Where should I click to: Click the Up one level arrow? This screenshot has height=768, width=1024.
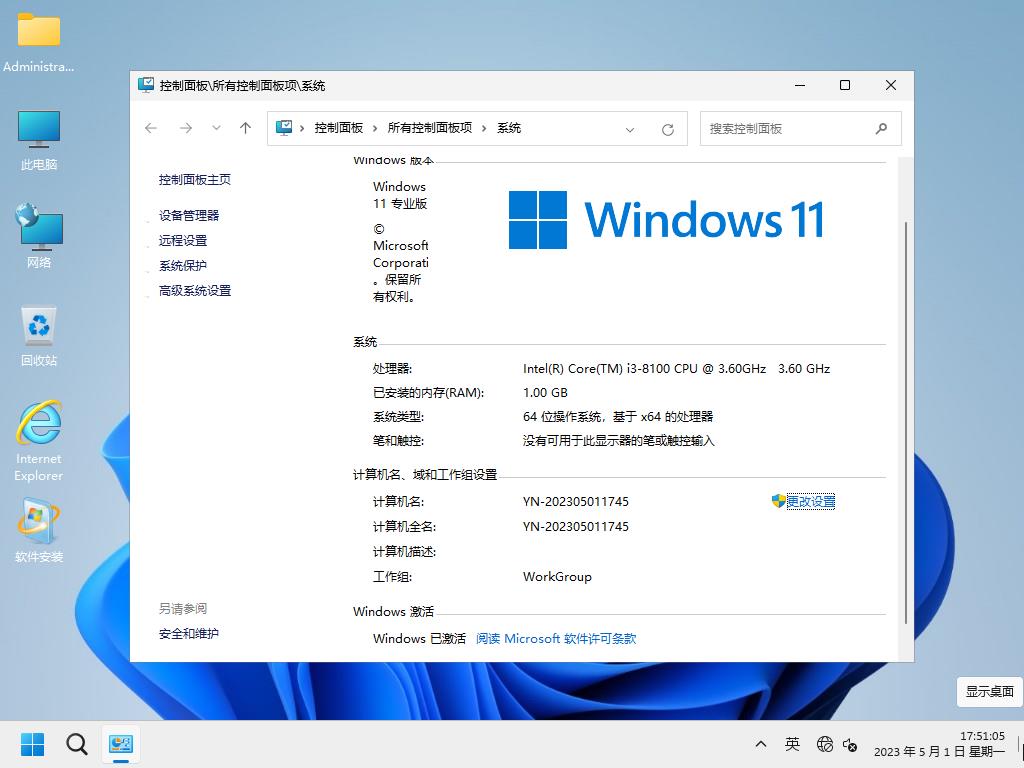pyautogui.click(x=245, y=128)
